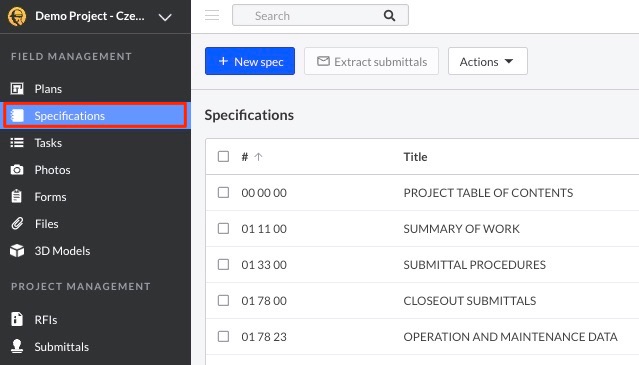Open PROJECT TABLE OF CONTENTS spec
Image resolution: width=639 pixels, height=365 pixels.
(488, 193)
